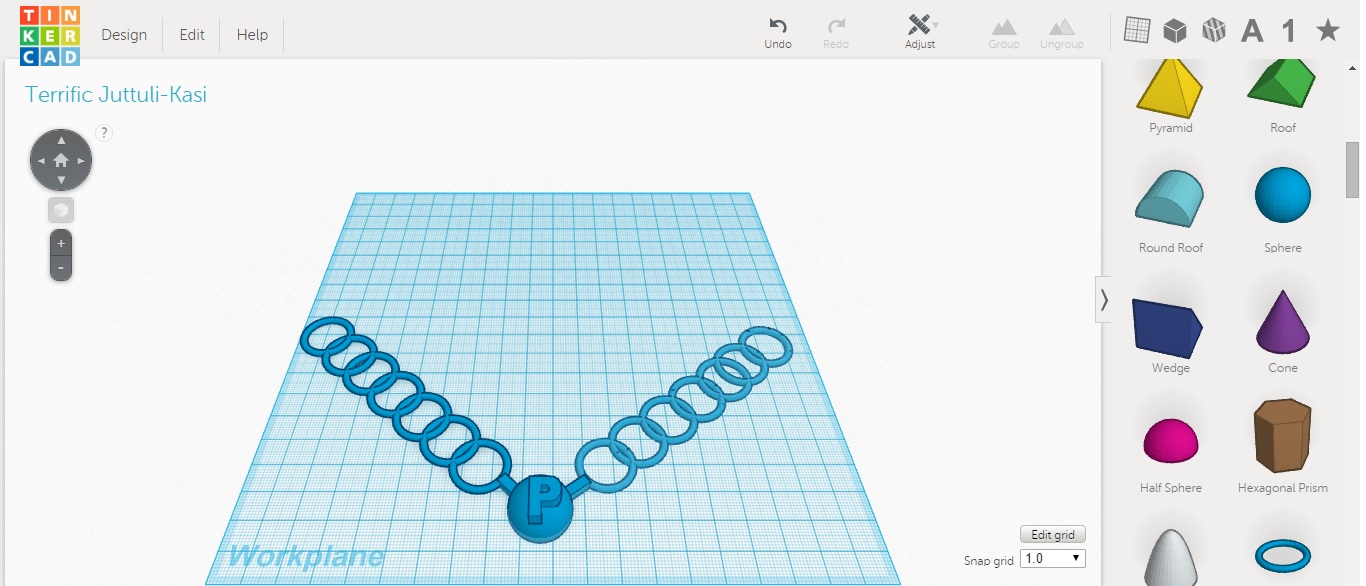Screen dimensions: 1366x586
Task: Rotate view up with top arrow
Action: pyautogui.click(x=61, y=140)
